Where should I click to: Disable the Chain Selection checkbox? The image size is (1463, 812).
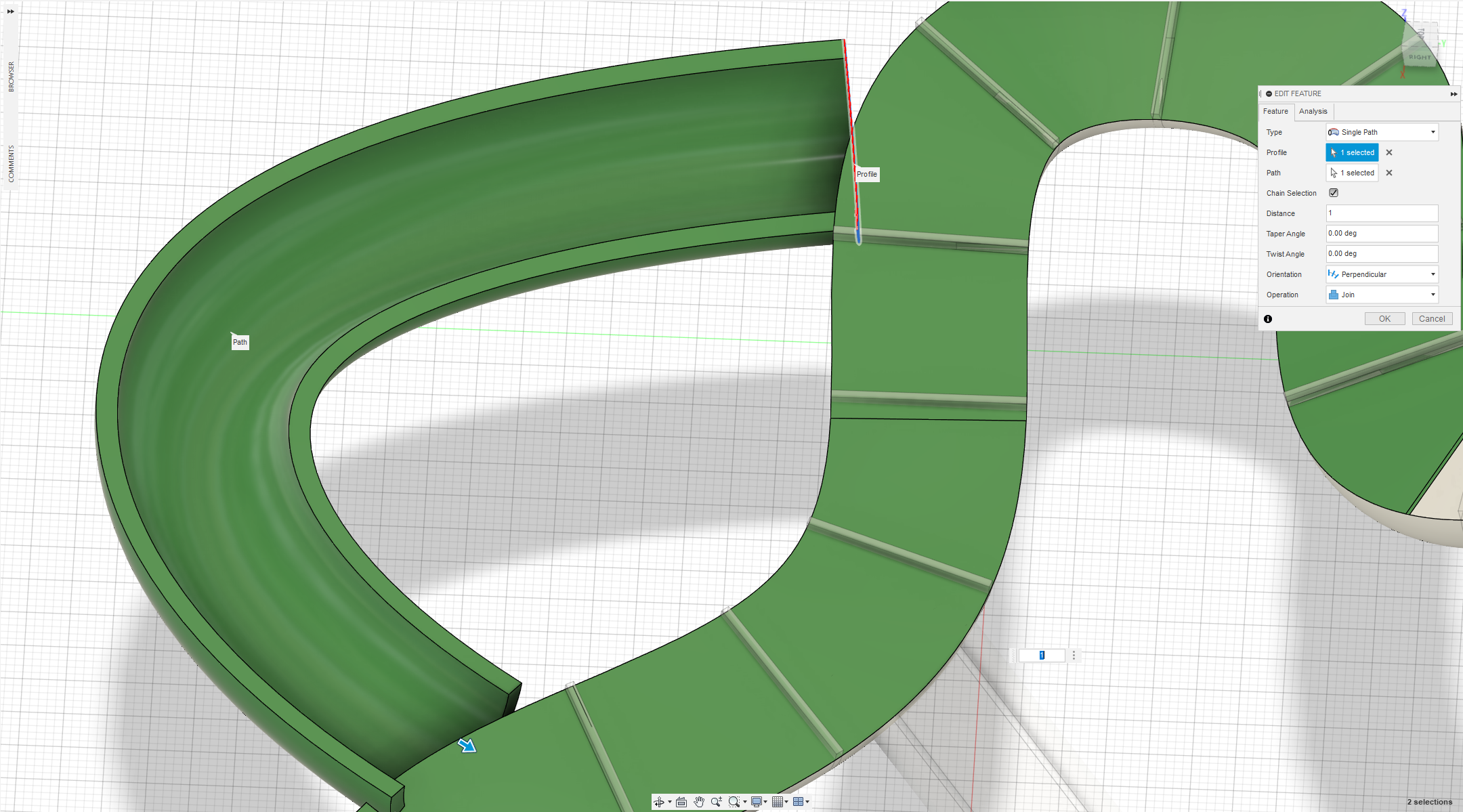tap(1333, 193)
